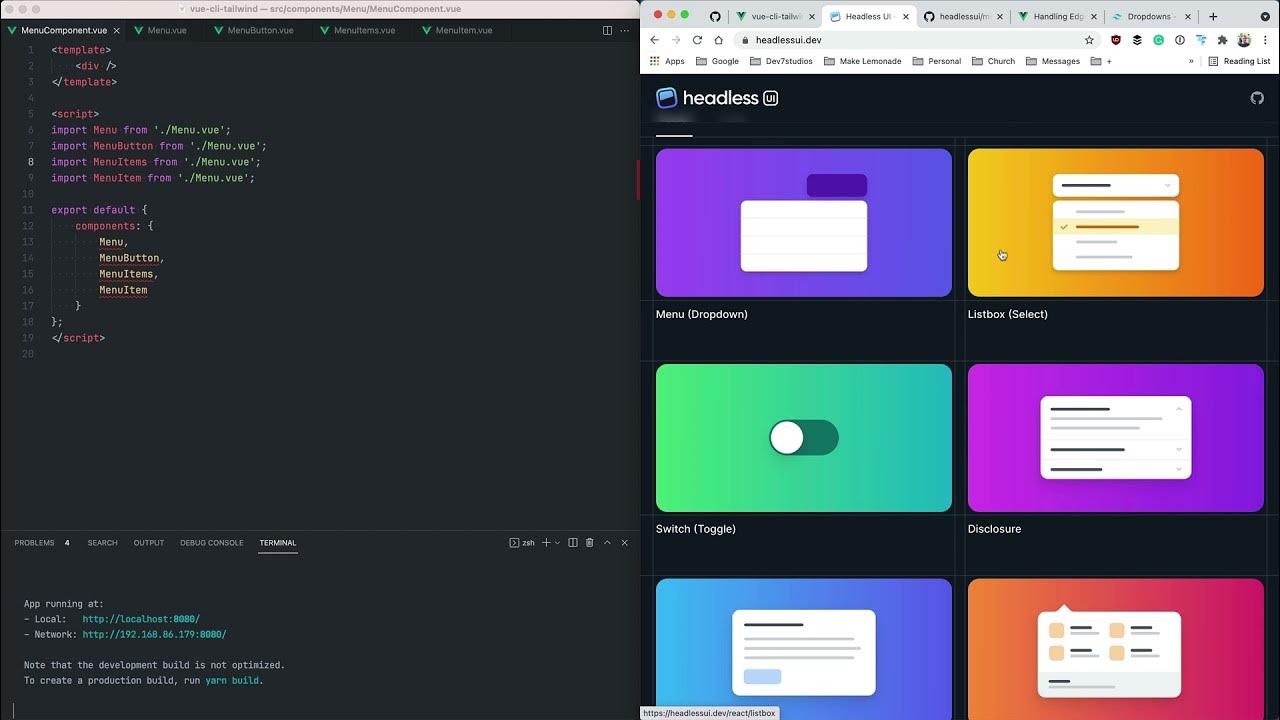This screenshot has width=1280, height=720.
Task: Open the Google bookmarks folder
Action: click(718, 61)
